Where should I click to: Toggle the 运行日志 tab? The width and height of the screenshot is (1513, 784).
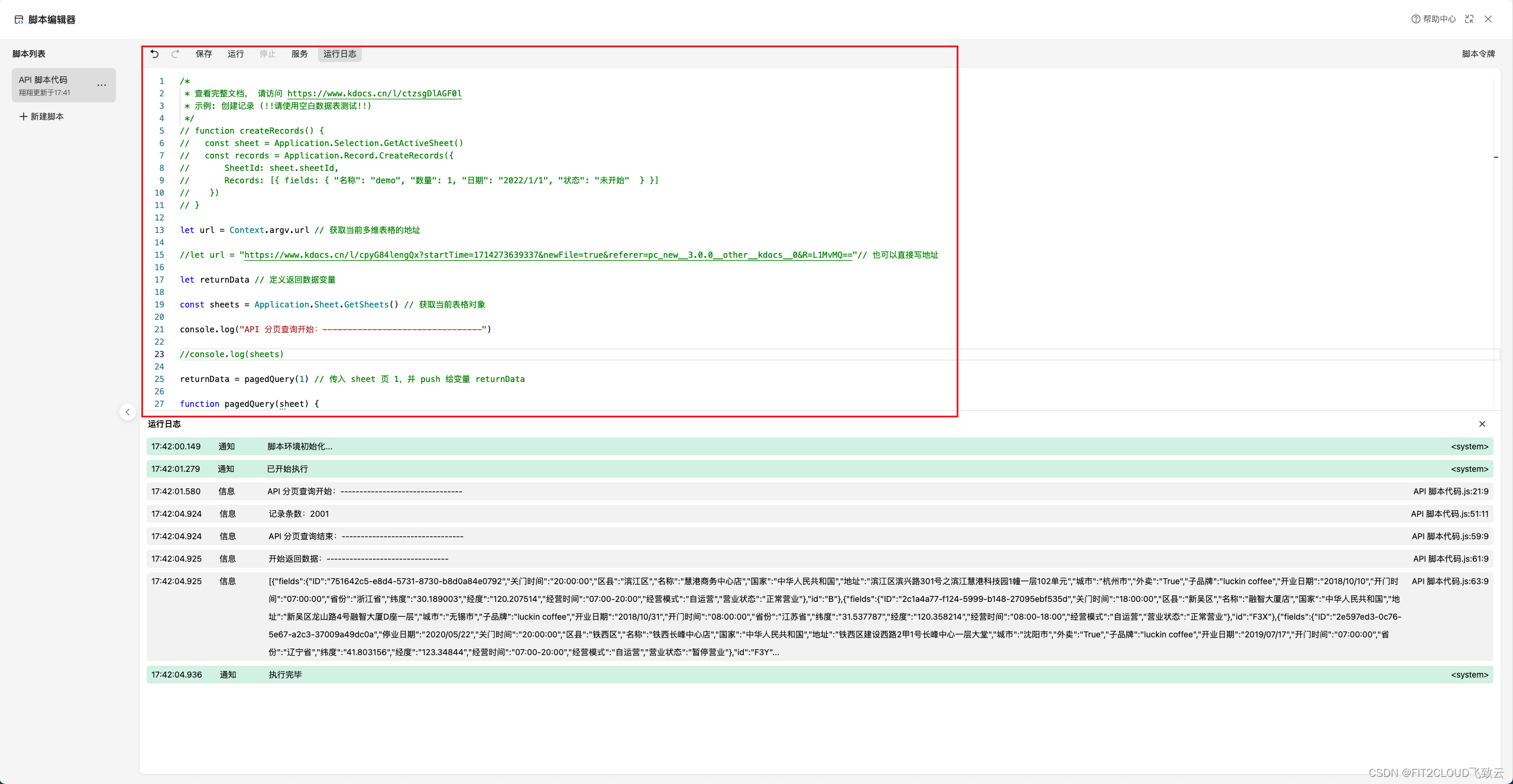339,54
